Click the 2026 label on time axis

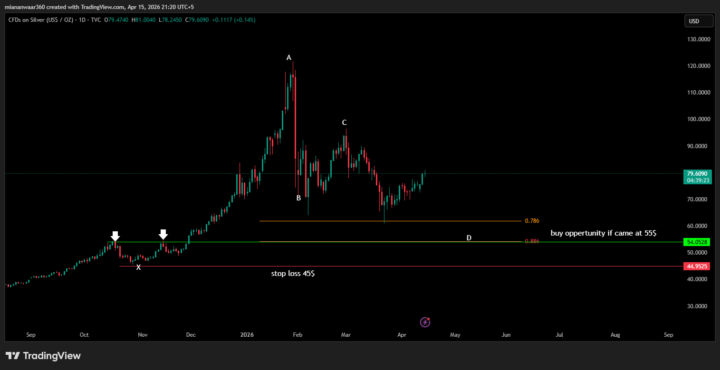[x=246, y=335]
